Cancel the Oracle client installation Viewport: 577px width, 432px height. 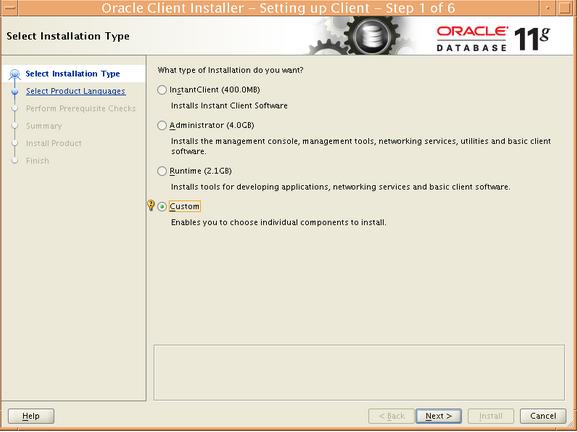tap(543, 416)
